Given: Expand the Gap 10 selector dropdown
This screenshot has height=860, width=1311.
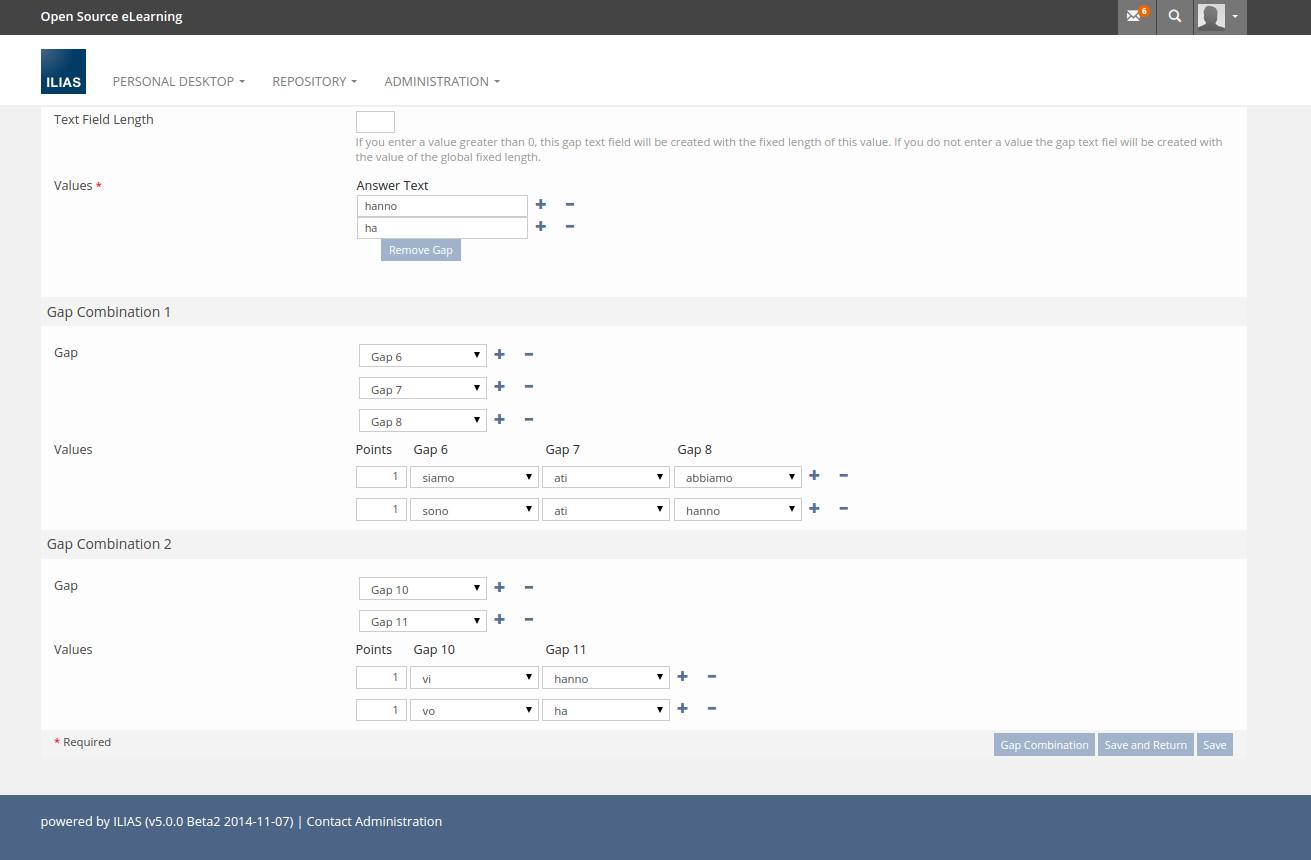Looking at the screenshot, I should click(422, 589).
